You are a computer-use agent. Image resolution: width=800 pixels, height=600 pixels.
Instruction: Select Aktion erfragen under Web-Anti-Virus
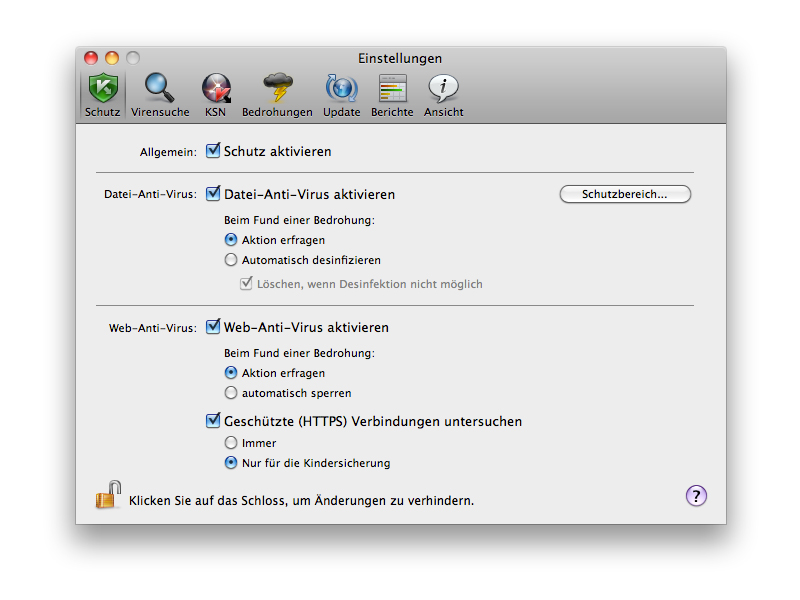(x=231, y=372)
